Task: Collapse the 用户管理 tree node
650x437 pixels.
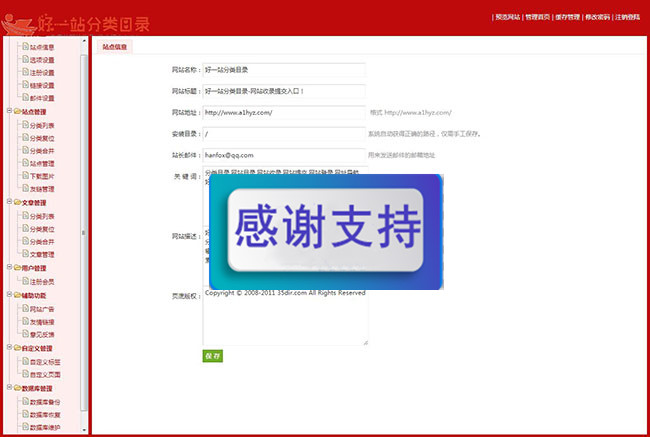Action: click(x=9, y=267)
